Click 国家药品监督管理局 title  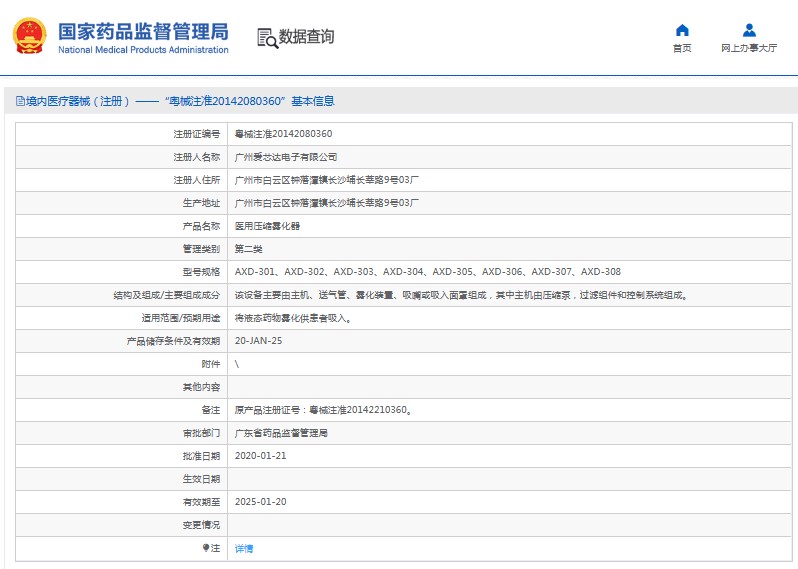click(143, 32)
